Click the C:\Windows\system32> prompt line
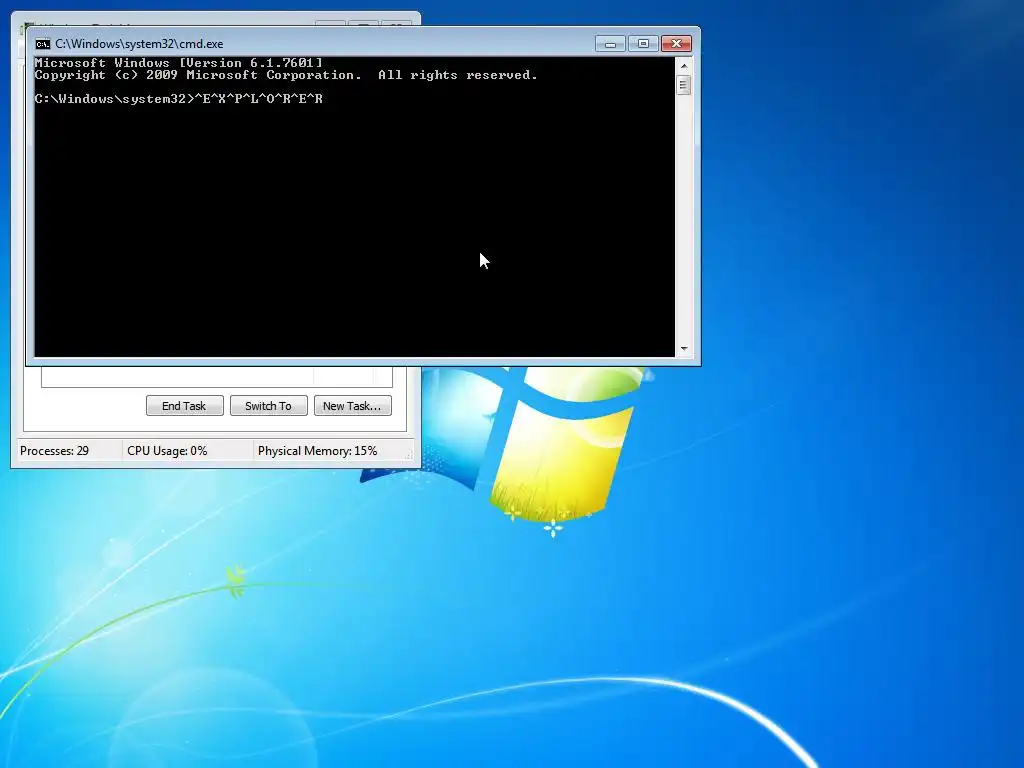The height and width of the screenshot is (768, 1024). click(179, 99)
